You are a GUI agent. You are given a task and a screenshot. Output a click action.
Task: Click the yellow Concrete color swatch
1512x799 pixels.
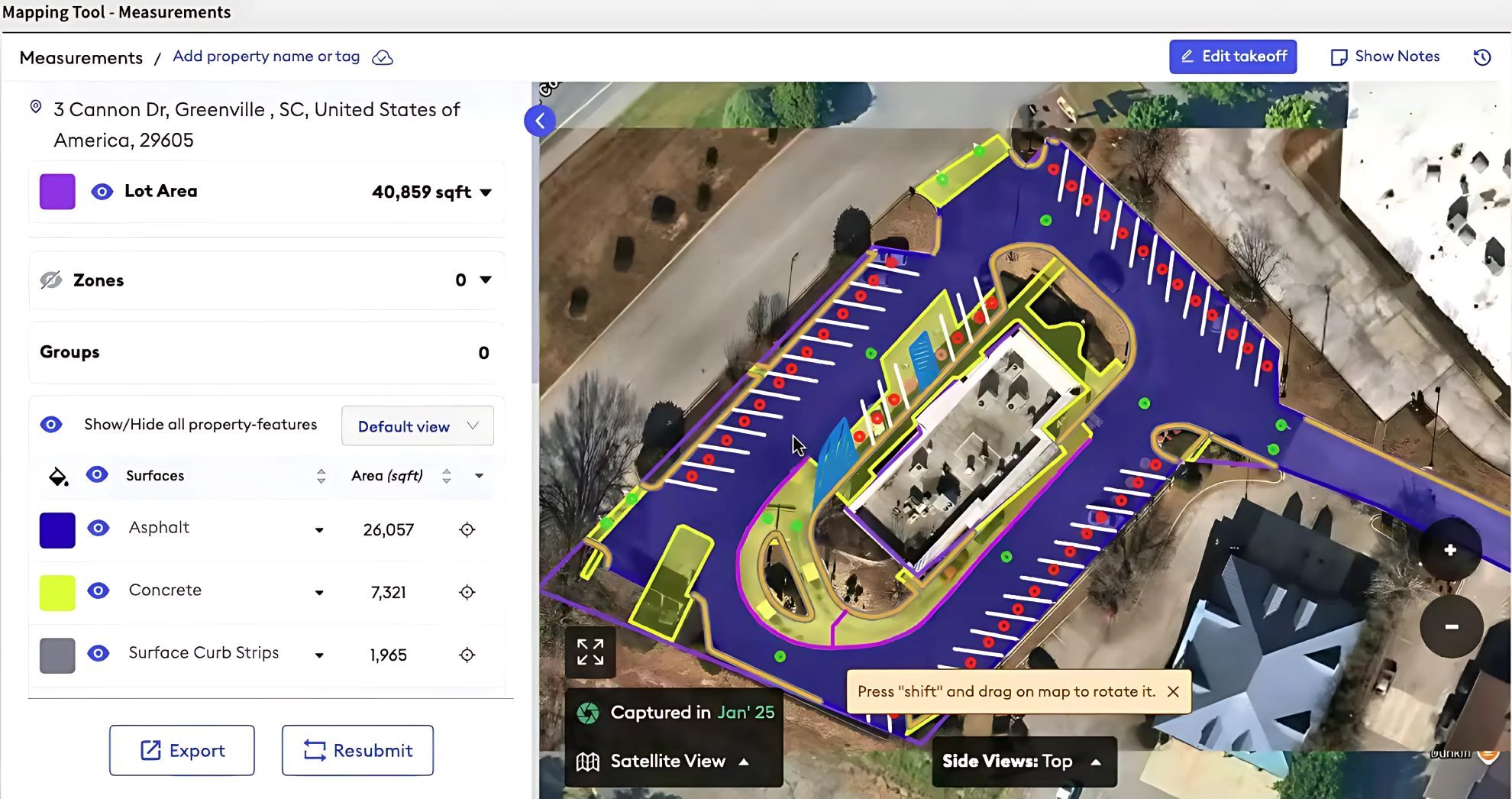pos(57,593)
